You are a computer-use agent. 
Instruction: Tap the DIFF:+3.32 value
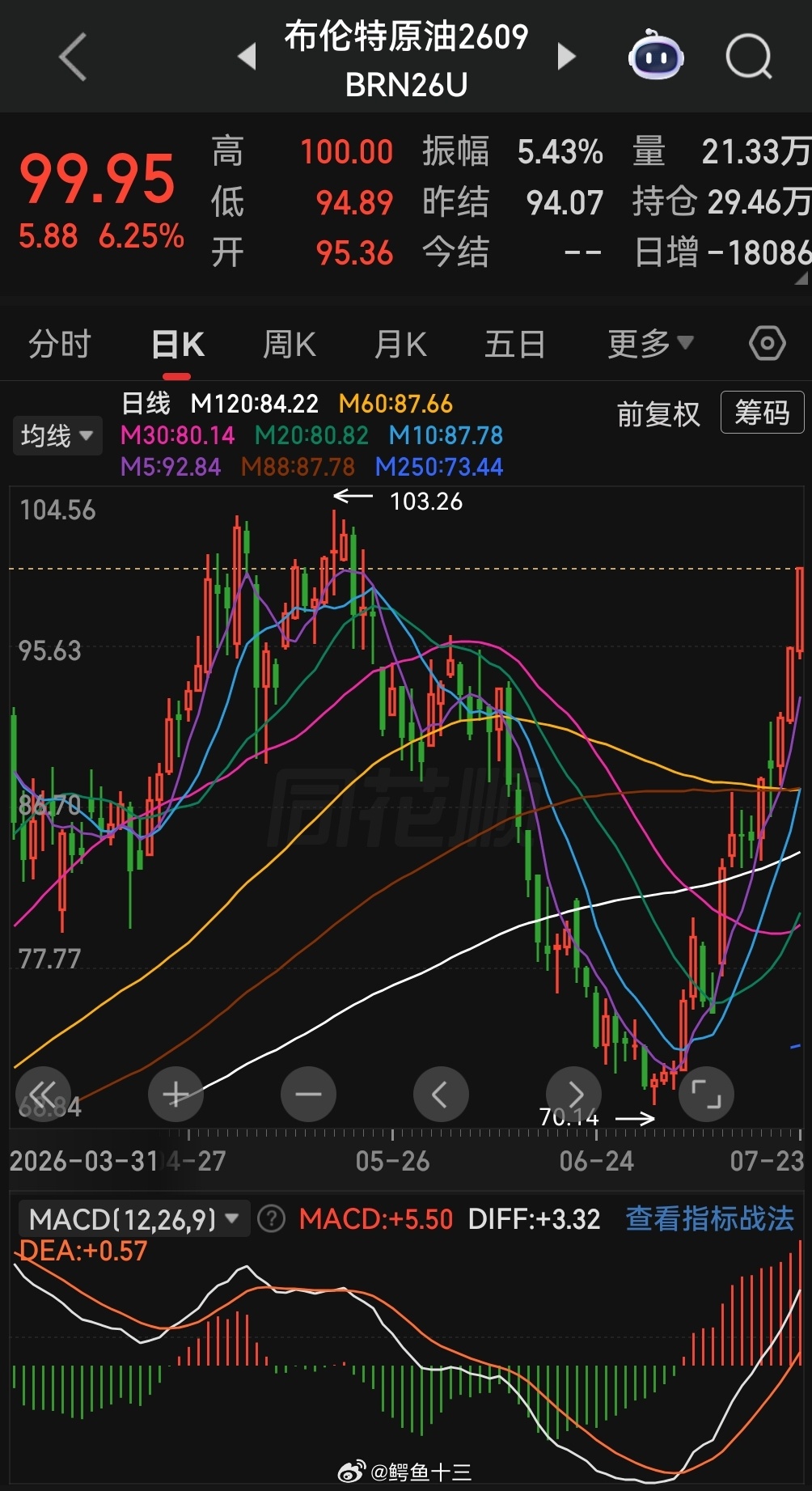[534, 1218]
